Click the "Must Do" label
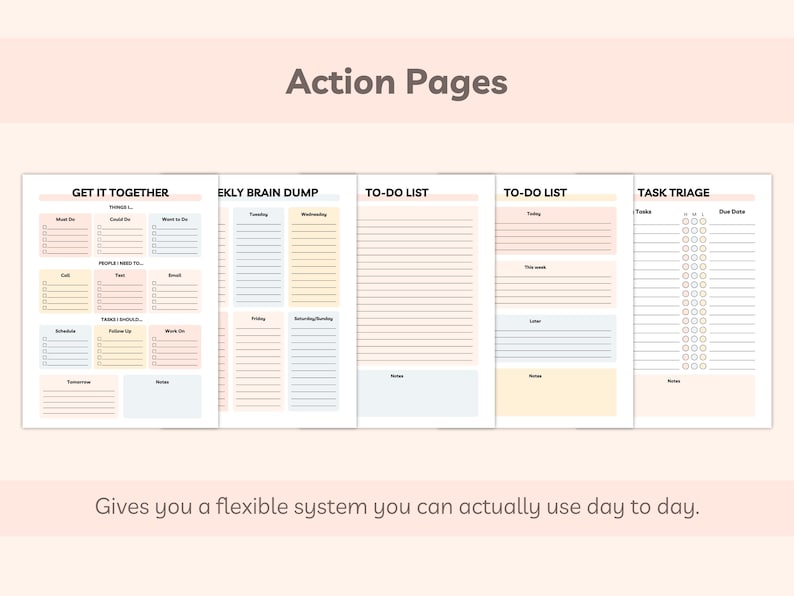The height and width of the screenshot is (596, 794). [65, 219]
